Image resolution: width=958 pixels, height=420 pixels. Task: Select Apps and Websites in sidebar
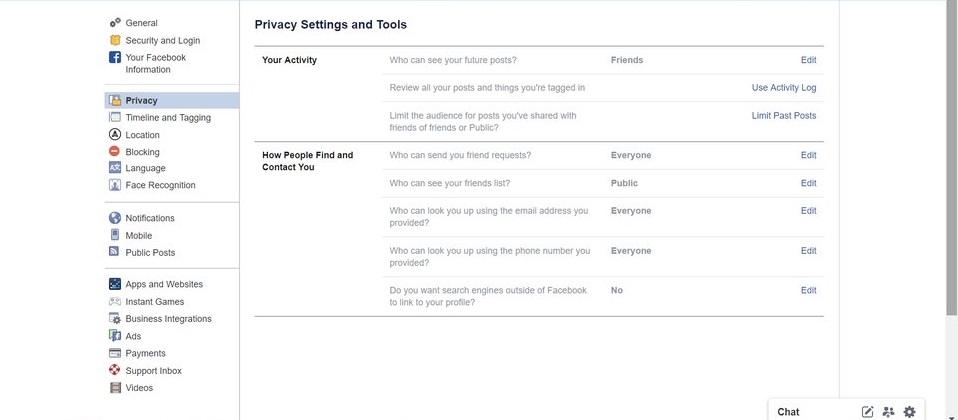tap(164, 284)
